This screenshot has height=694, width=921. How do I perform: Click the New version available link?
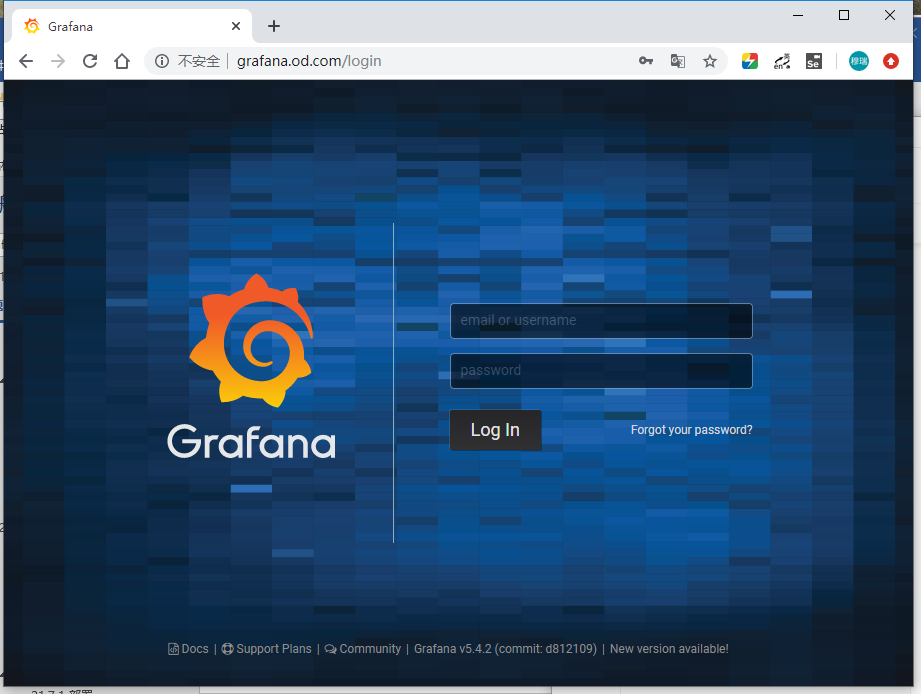(669, 649)
